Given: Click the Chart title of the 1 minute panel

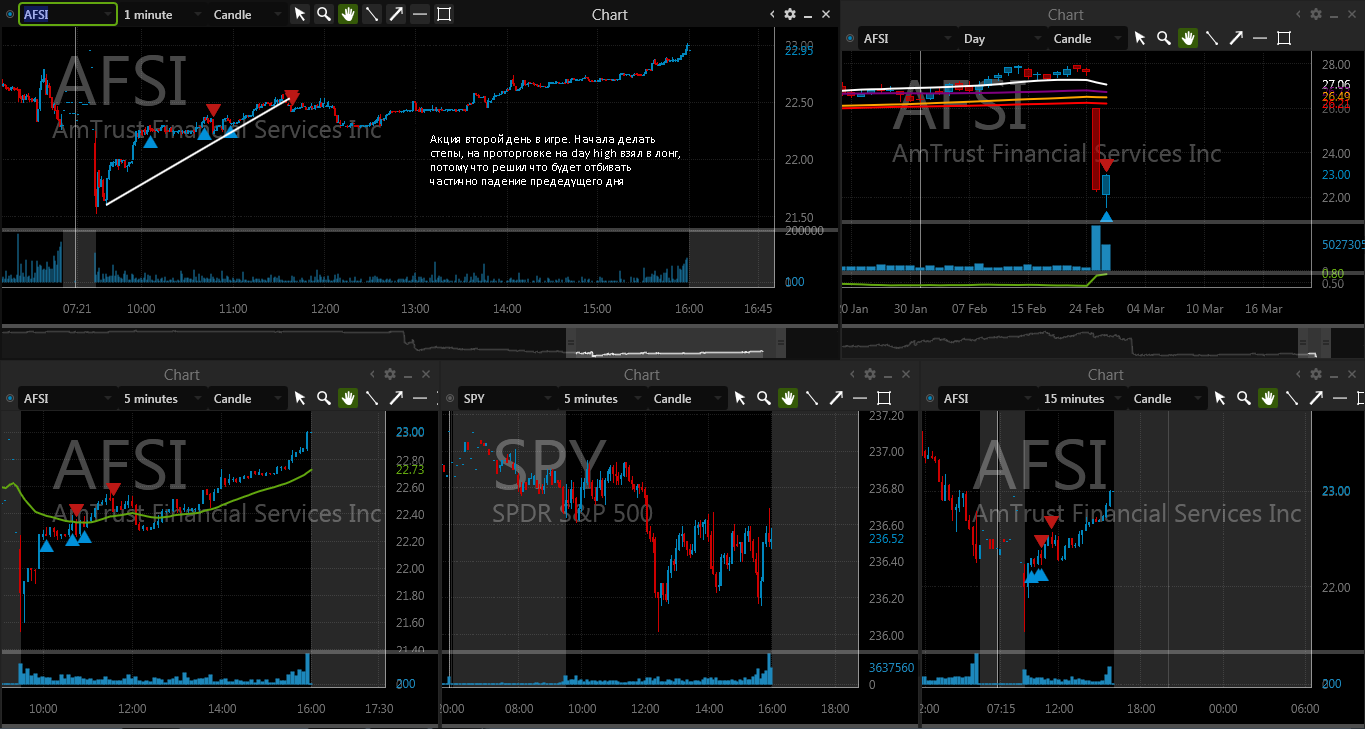Looking at the screenshot, I should pos(610,14).
